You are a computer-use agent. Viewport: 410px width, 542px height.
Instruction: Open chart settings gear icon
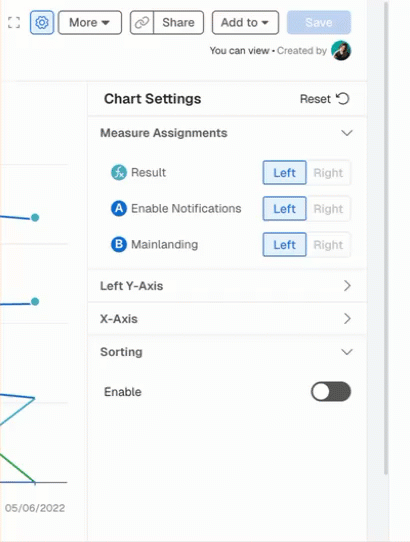coord(42,23)
